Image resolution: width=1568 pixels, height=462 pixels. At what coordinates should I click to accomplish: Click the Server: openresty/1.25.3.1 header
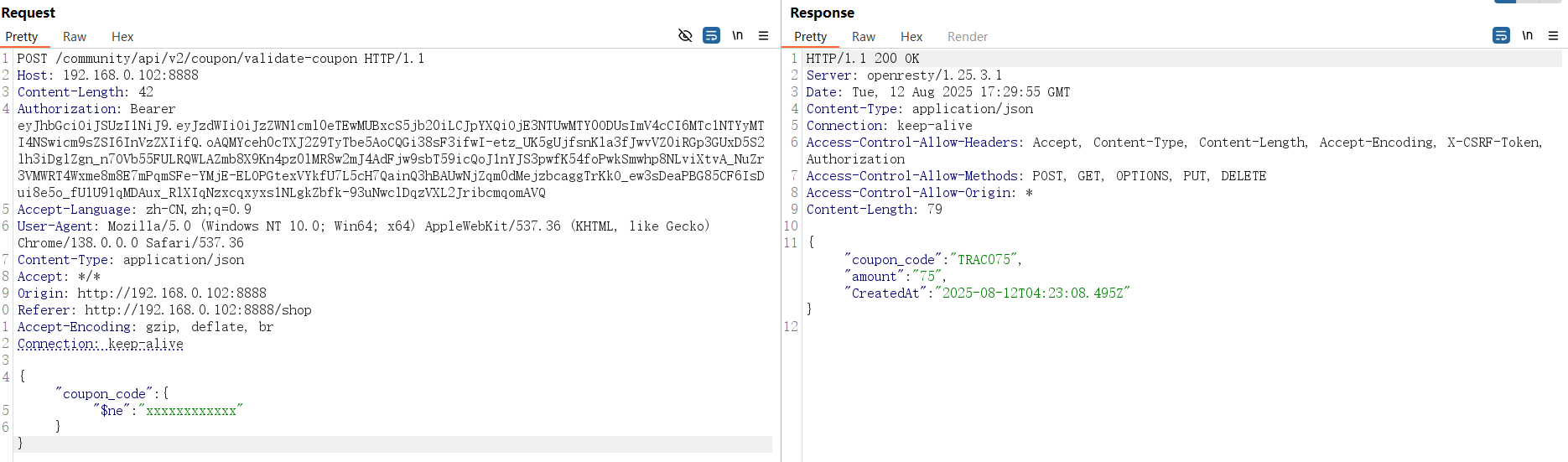(x=904, y=75)
